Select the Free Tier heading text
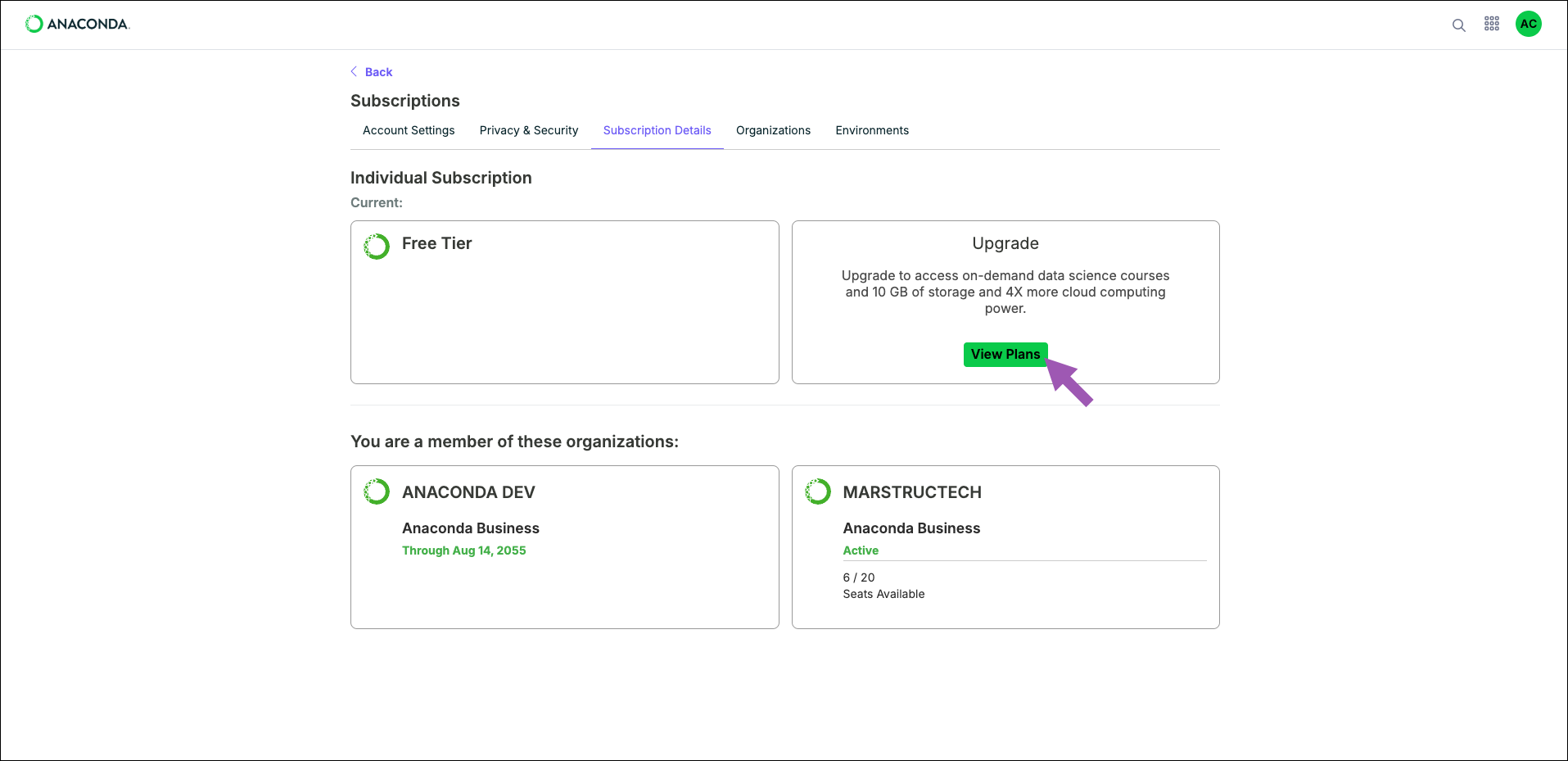The height and width of the screenshot is (761, 1568). [x=436, y=243]
